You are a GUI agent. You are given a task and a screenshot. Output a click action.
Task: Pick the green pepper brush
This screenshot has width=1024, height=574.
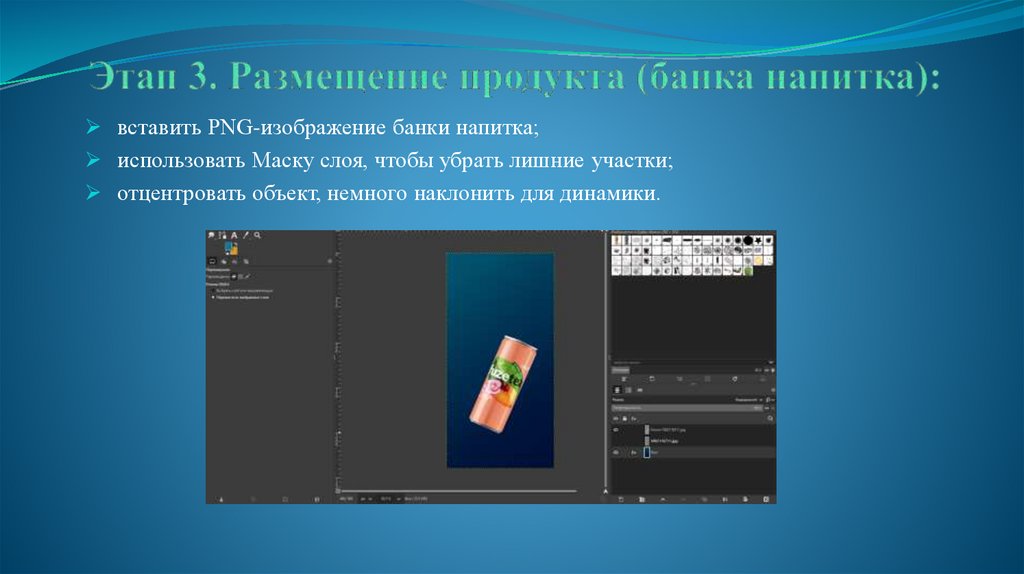748,271
